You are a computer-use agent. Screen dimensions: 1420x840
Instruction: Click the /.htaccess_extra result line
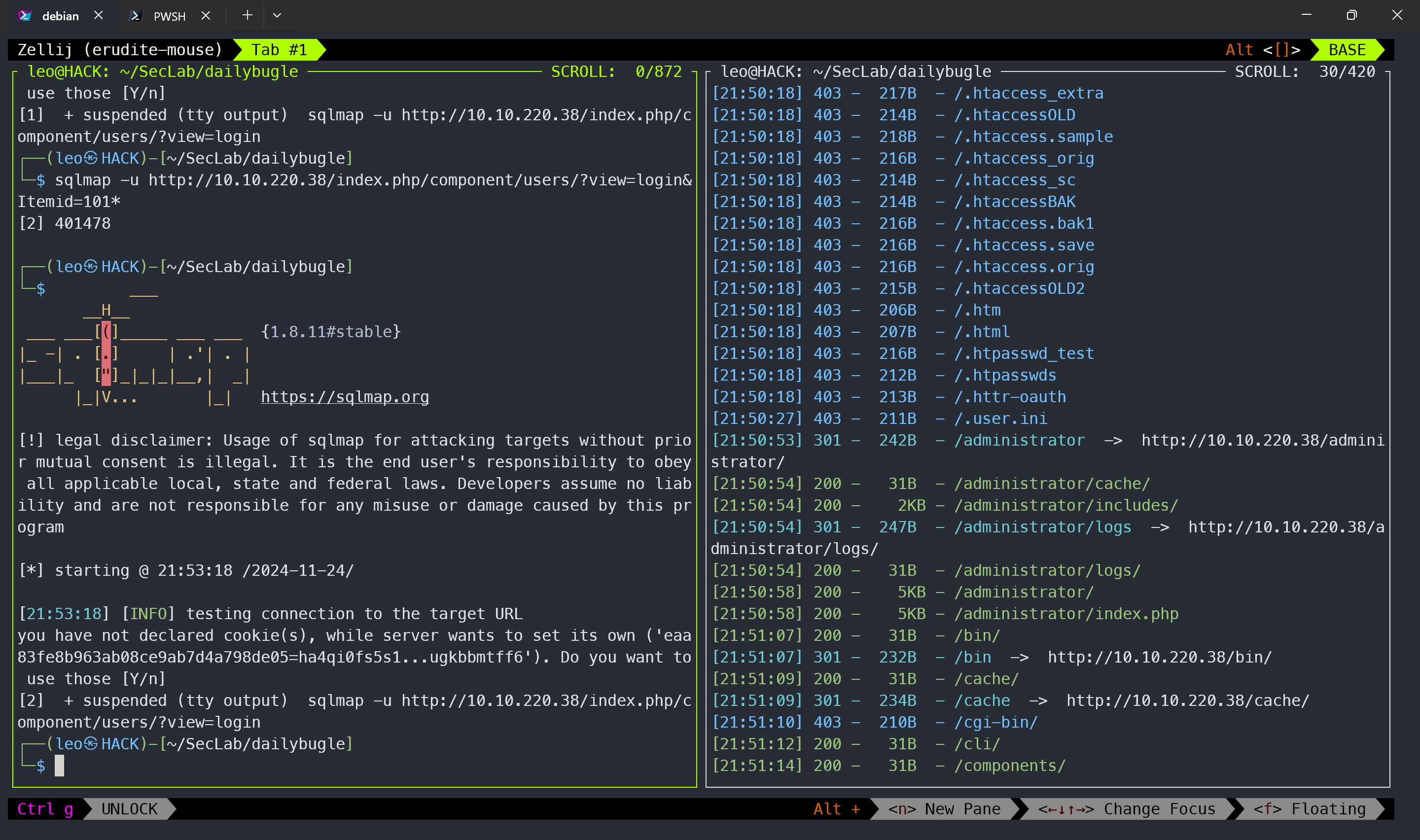[908, 93]
